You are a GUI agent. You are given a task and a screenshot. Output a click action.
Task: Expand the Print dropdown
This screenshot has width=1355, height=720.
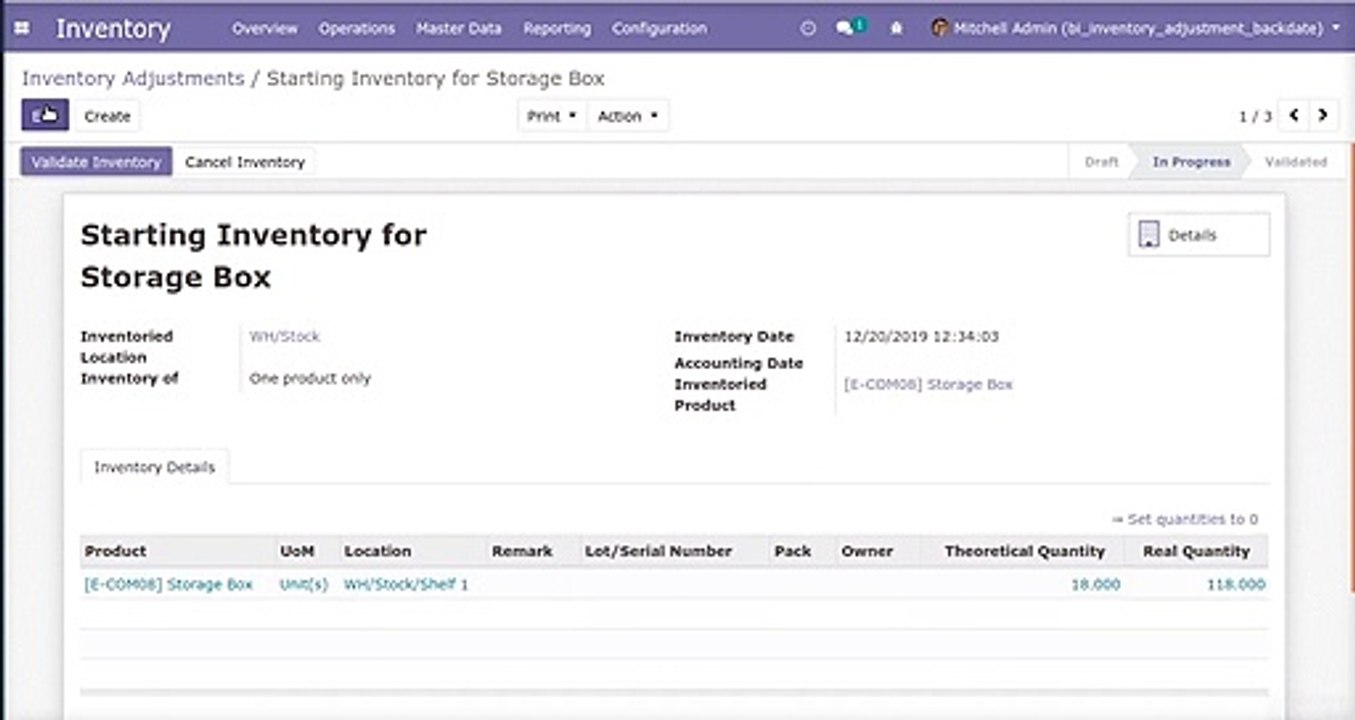552,116
